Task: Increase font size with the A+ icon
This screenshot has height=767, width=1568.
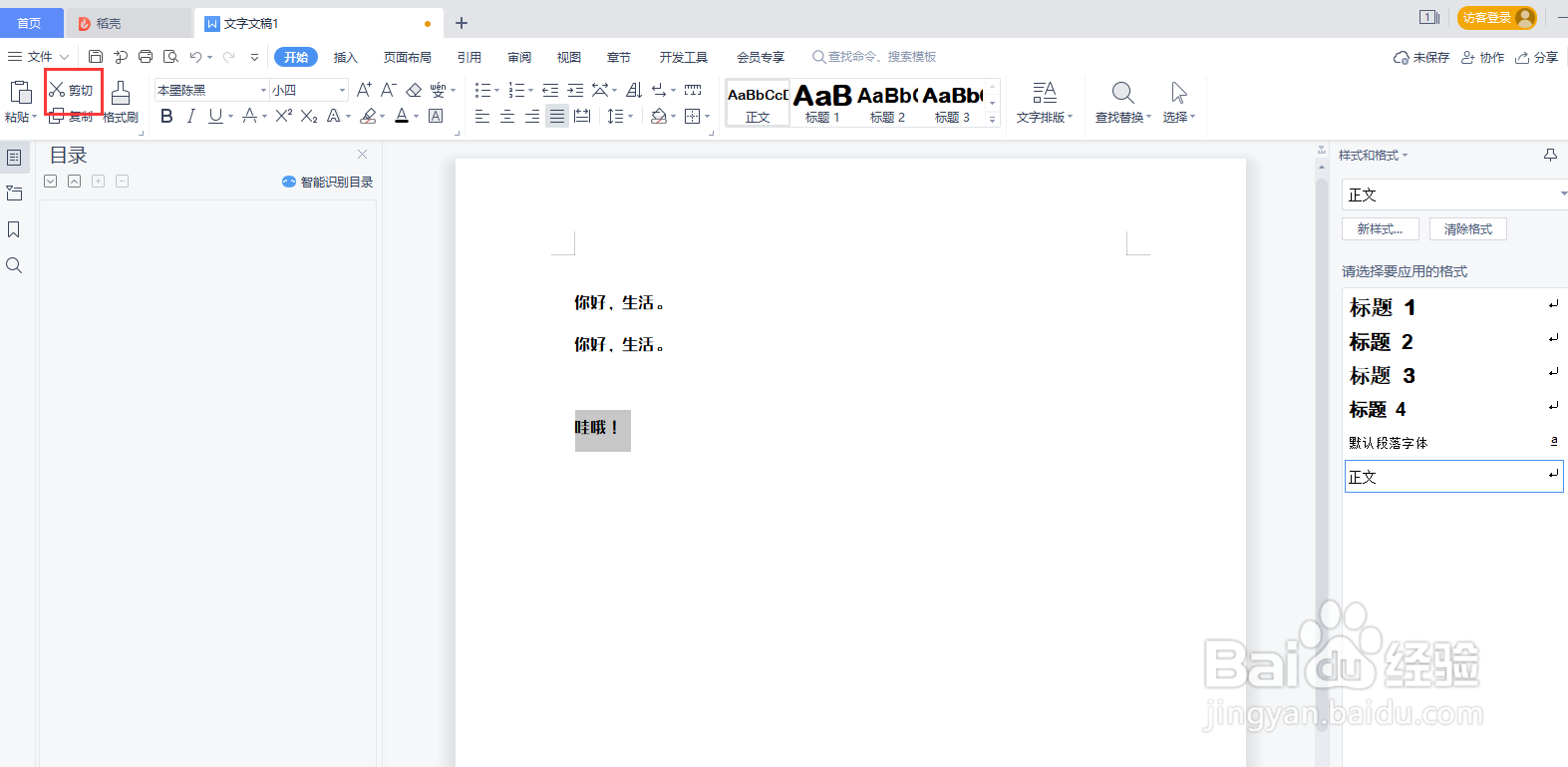Action: point(364,90)
